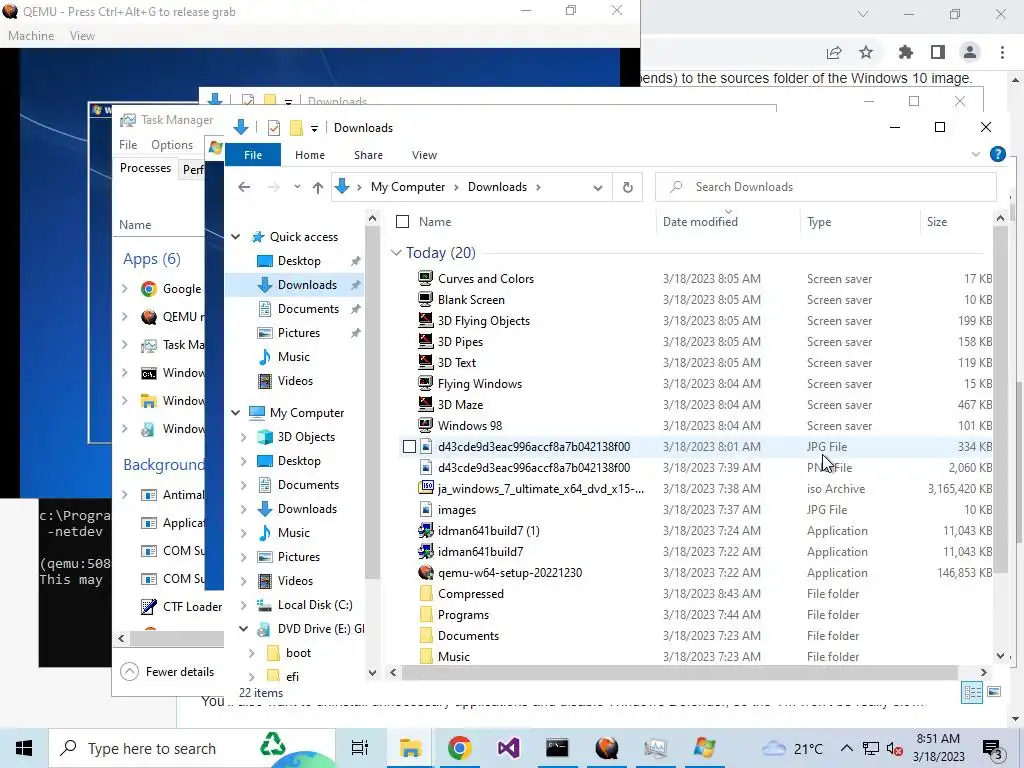Click the Properties quick access toolbar icon
This screenshot has height=768, width=1024.
[x=274, y=128]
